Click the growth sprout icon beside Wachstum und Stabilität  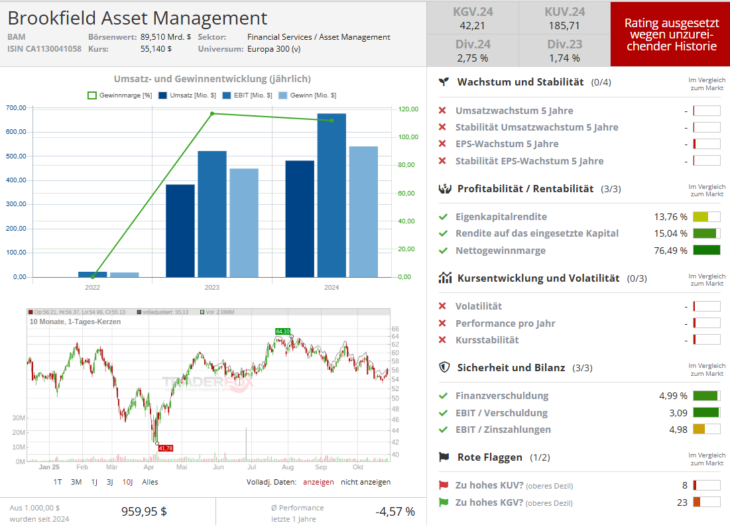point(444,82)
